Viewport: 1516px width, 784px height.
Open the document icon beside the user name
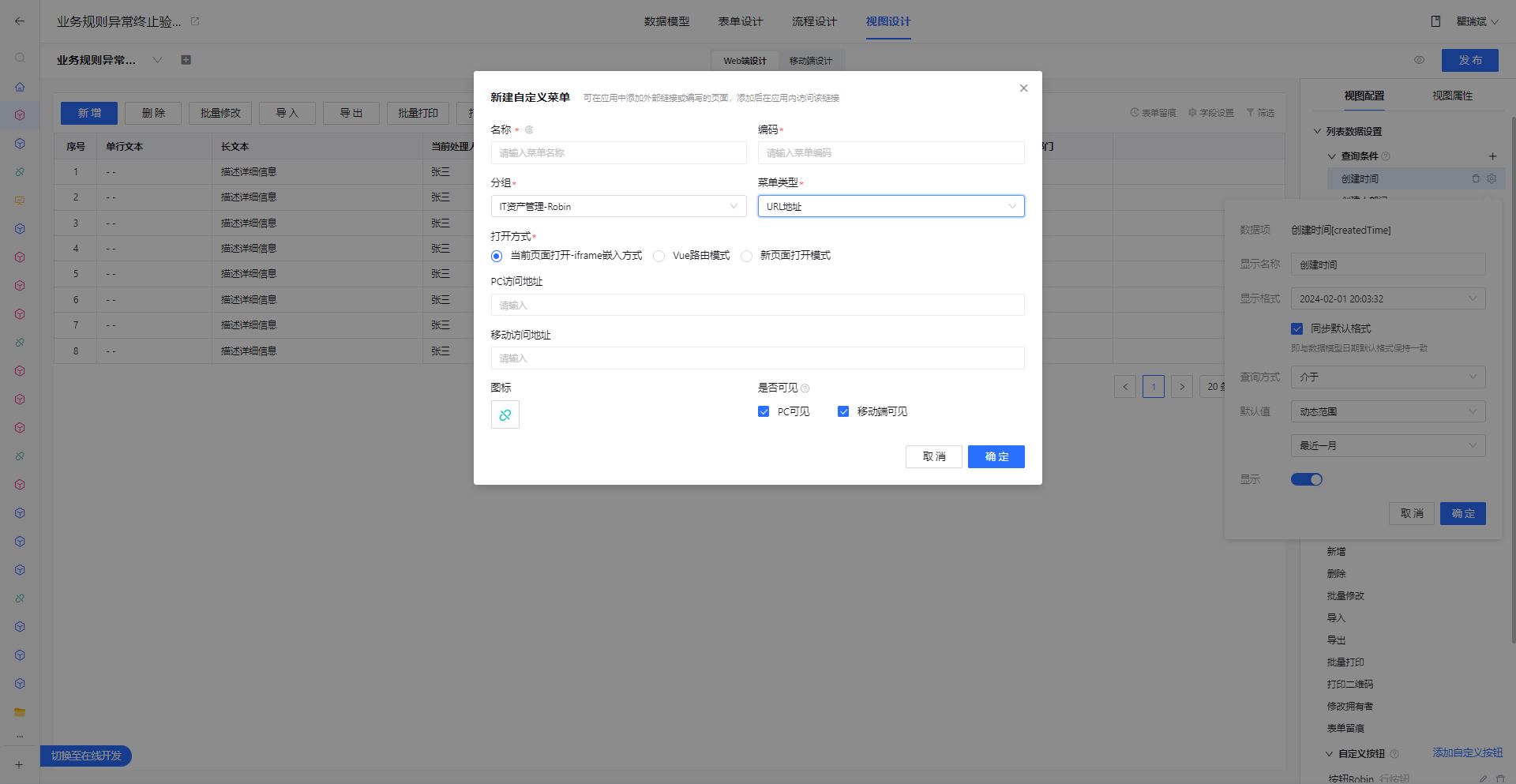pyautogui.click(x=1435, y=21)
